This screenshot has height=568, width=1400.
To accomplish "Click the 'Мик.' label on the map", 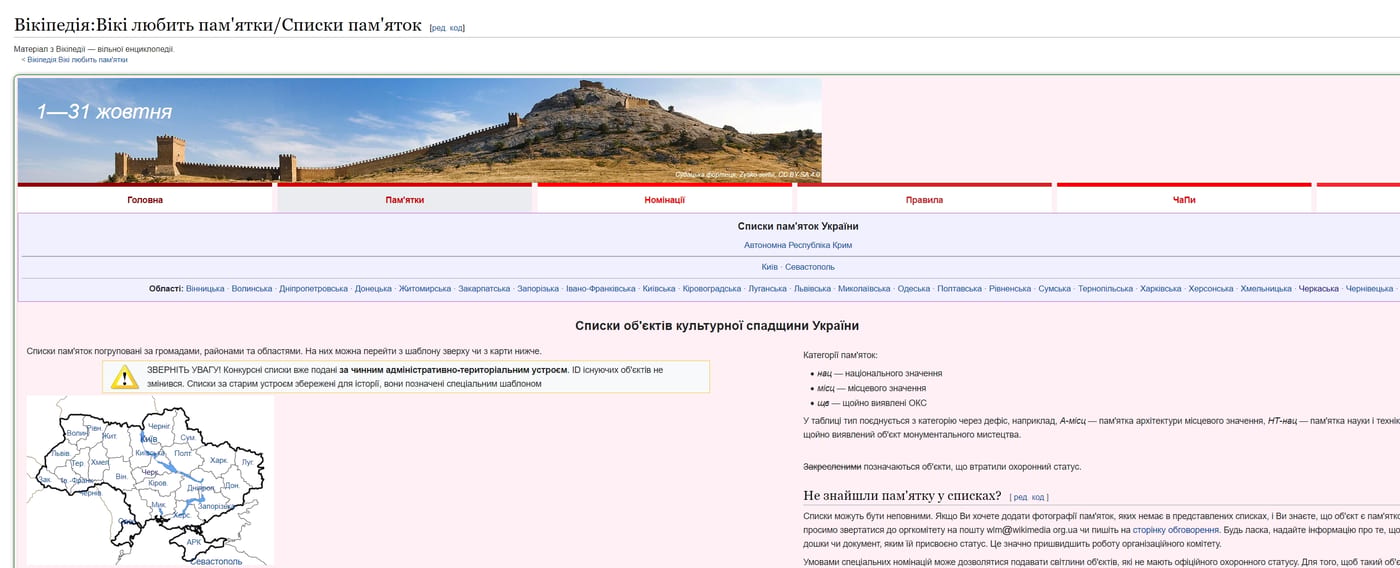I will point(157,505).
